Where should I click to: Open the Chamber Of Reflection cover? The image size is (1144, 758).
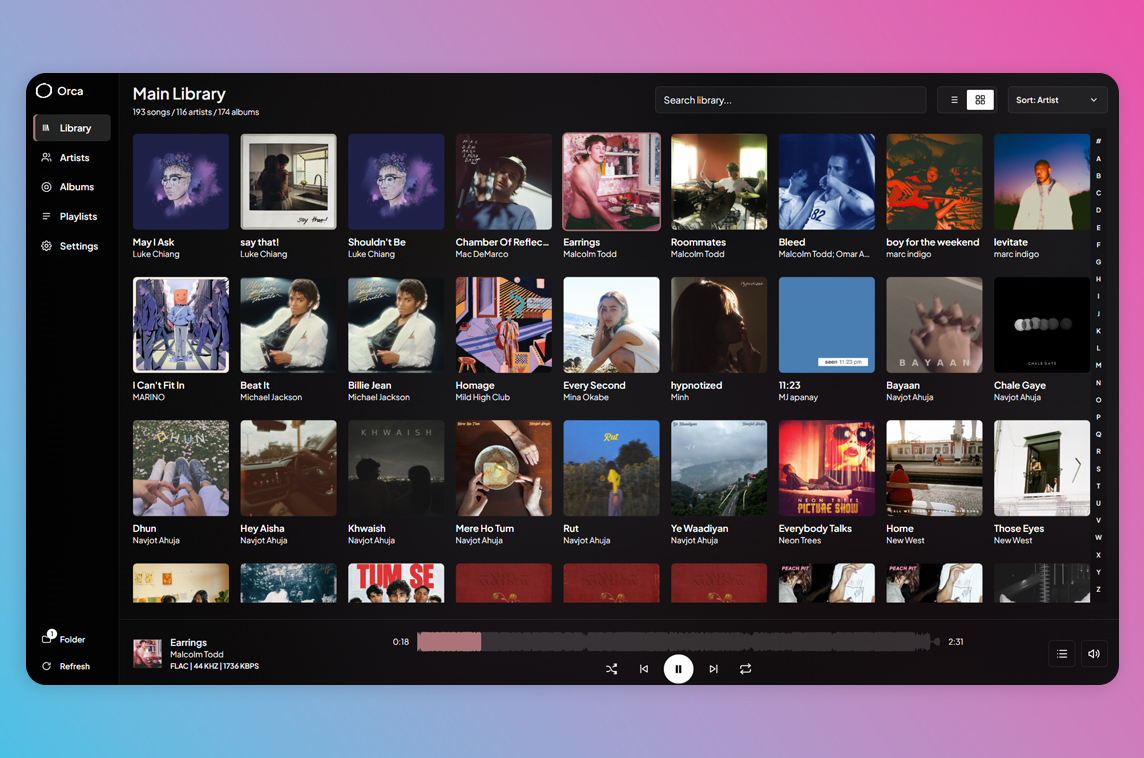click(x=503, y=182)
